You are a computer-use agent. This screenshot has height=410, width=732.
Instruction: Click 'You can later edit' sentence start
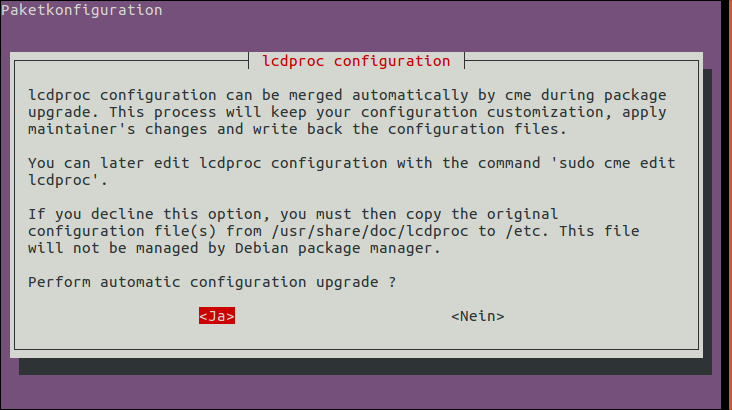[109, 163]
